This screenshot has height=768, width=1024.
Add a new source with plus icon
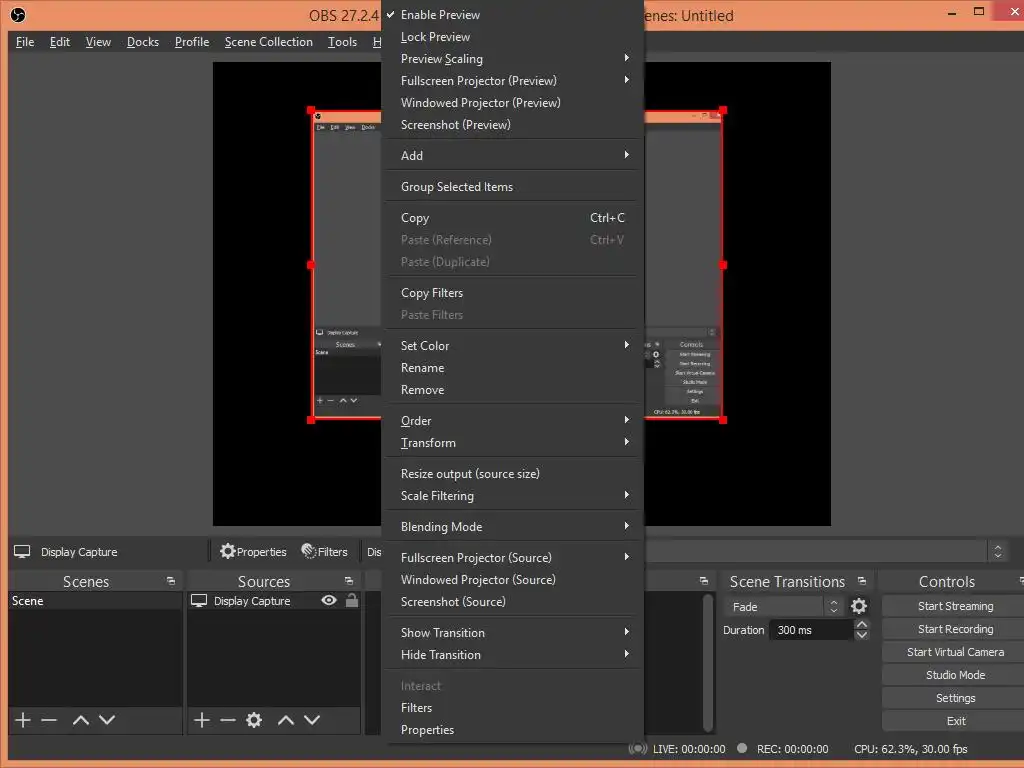pos(202,720)
